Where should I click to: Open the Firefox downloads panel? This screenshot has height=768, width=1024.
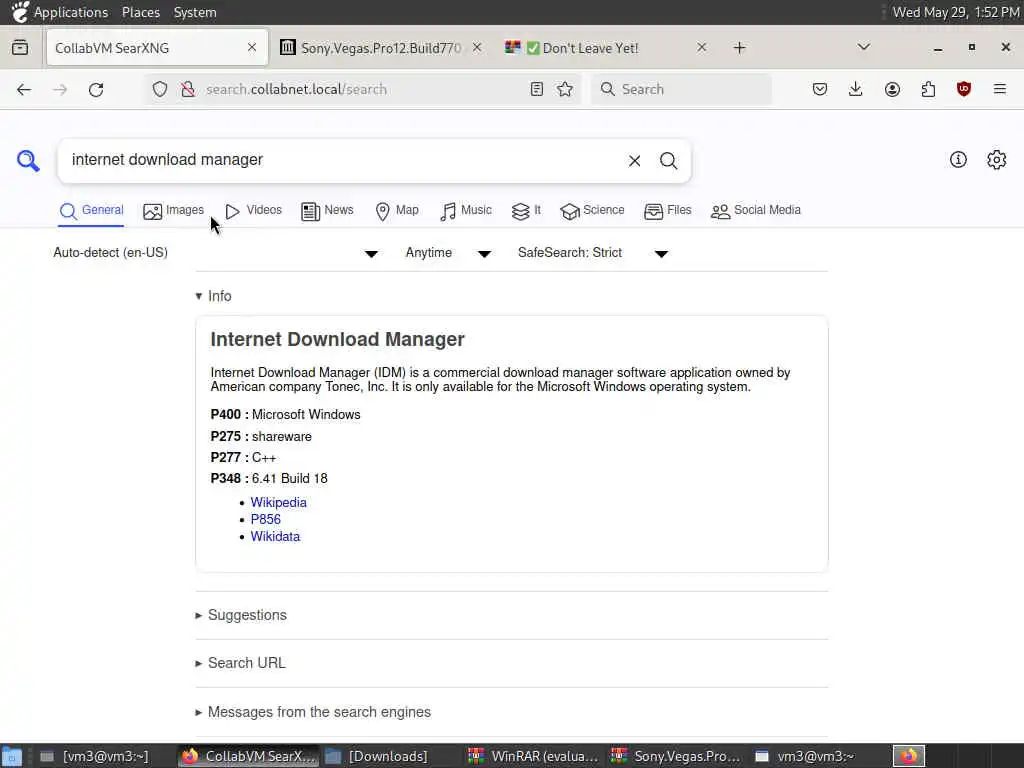pyautogui.click(x=856, y=89)
